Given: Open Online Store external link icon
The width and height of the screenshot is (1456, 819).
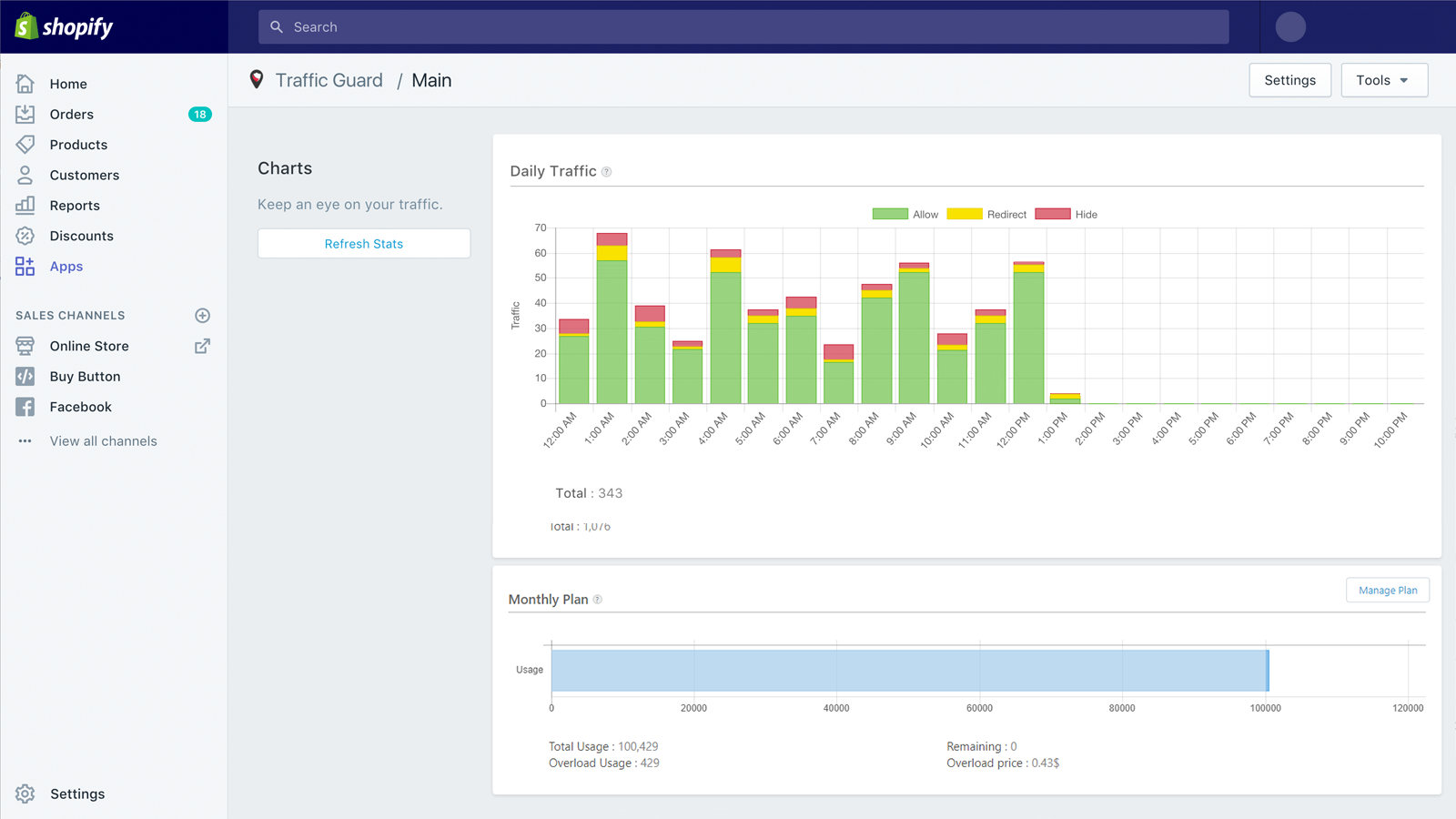Looking at the screenshot, I should (202, 346).
